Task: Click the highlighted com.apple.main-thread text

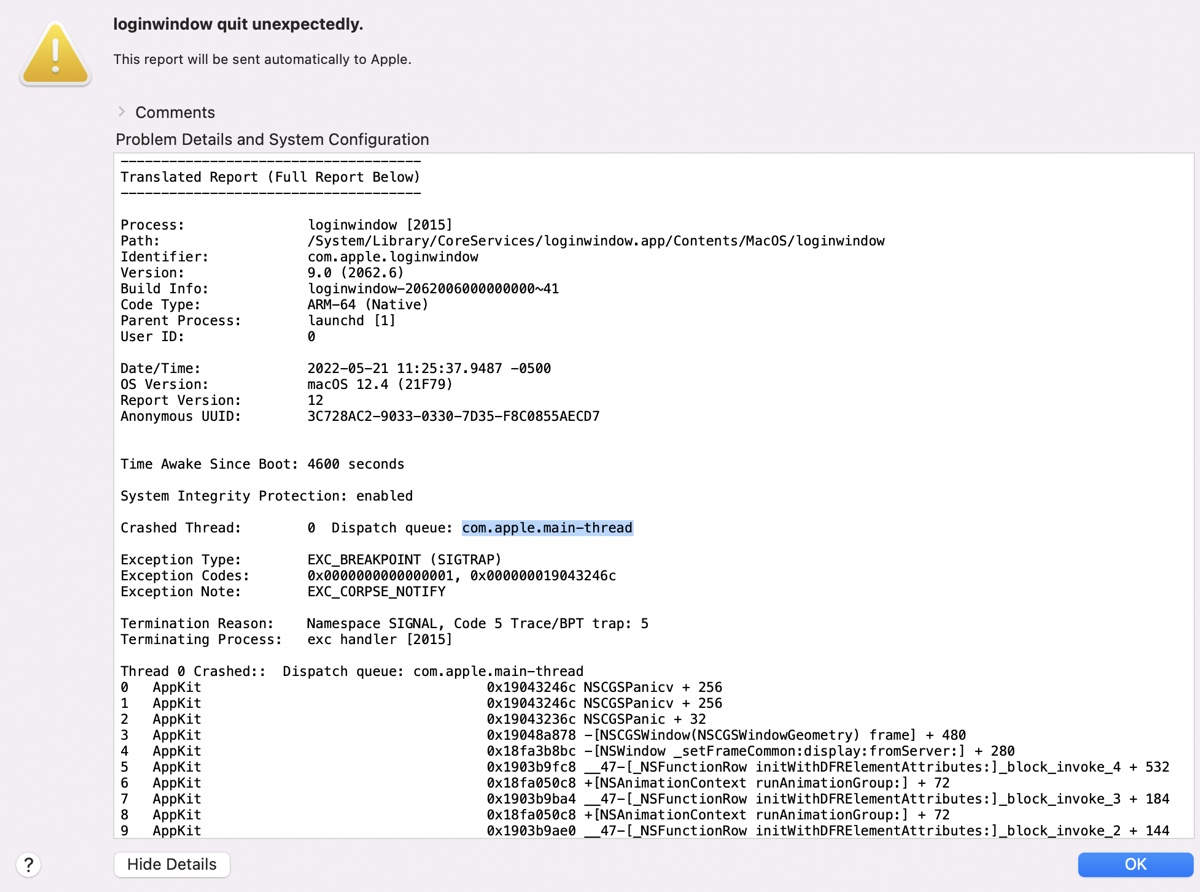Action: point(547,528)
